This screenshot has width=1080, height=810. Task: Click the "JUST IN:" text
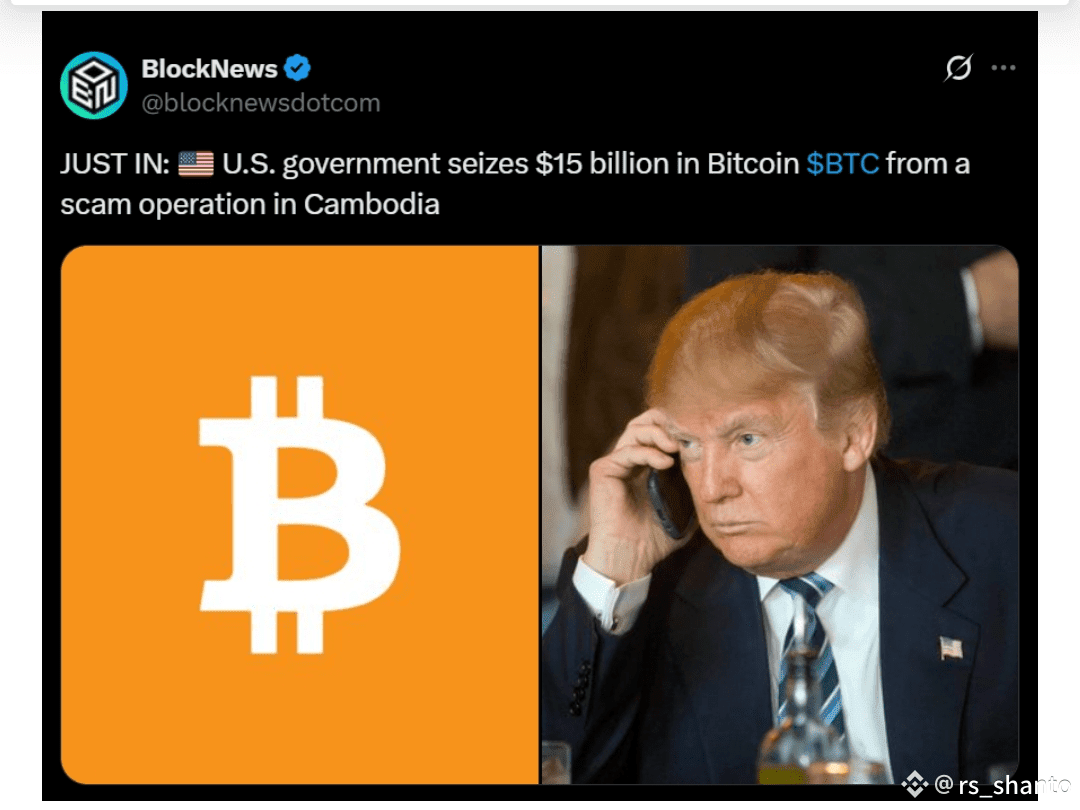[114, 164]
